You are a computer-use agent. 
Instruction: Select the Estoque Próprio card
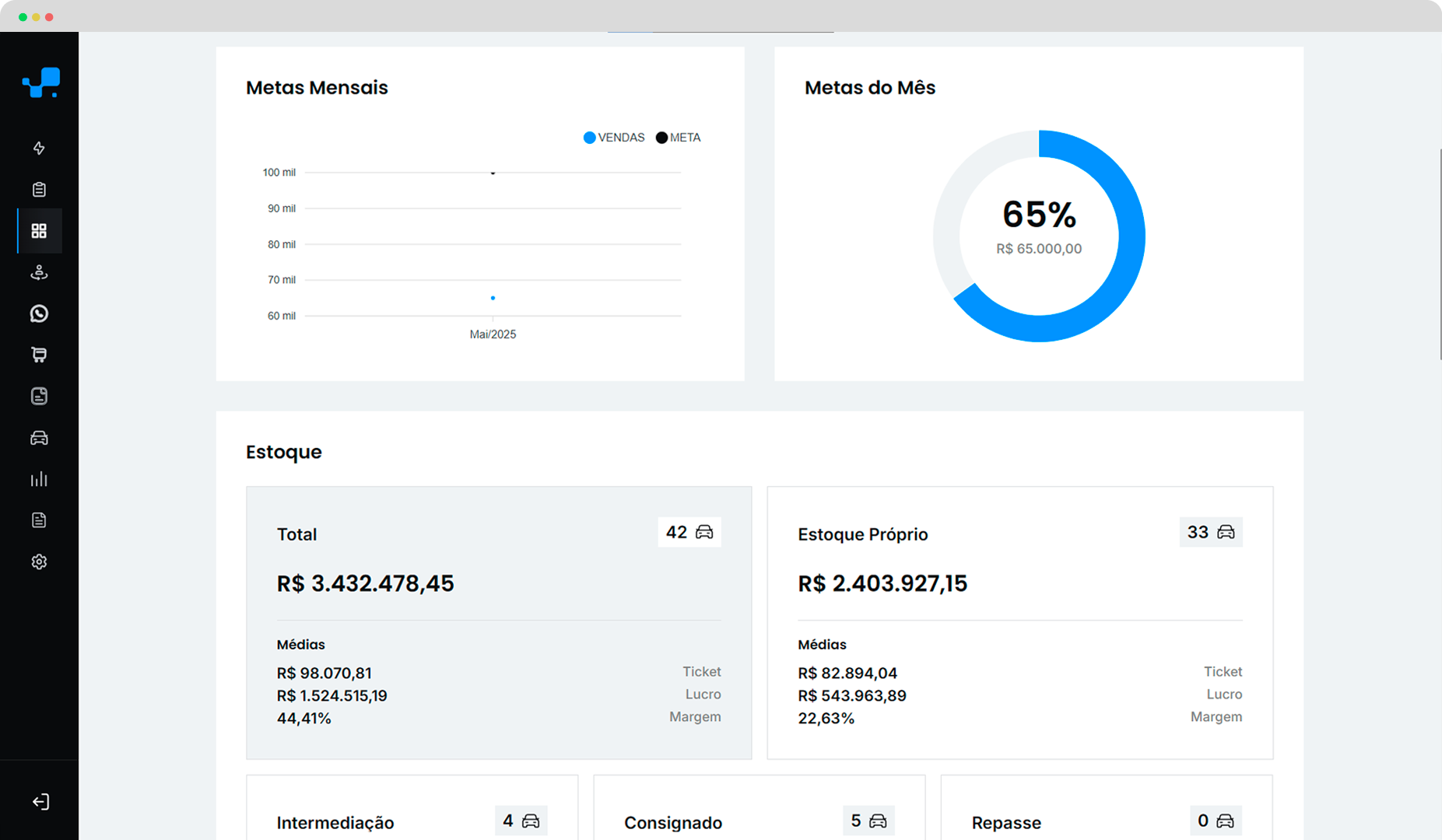point(1020,623)
